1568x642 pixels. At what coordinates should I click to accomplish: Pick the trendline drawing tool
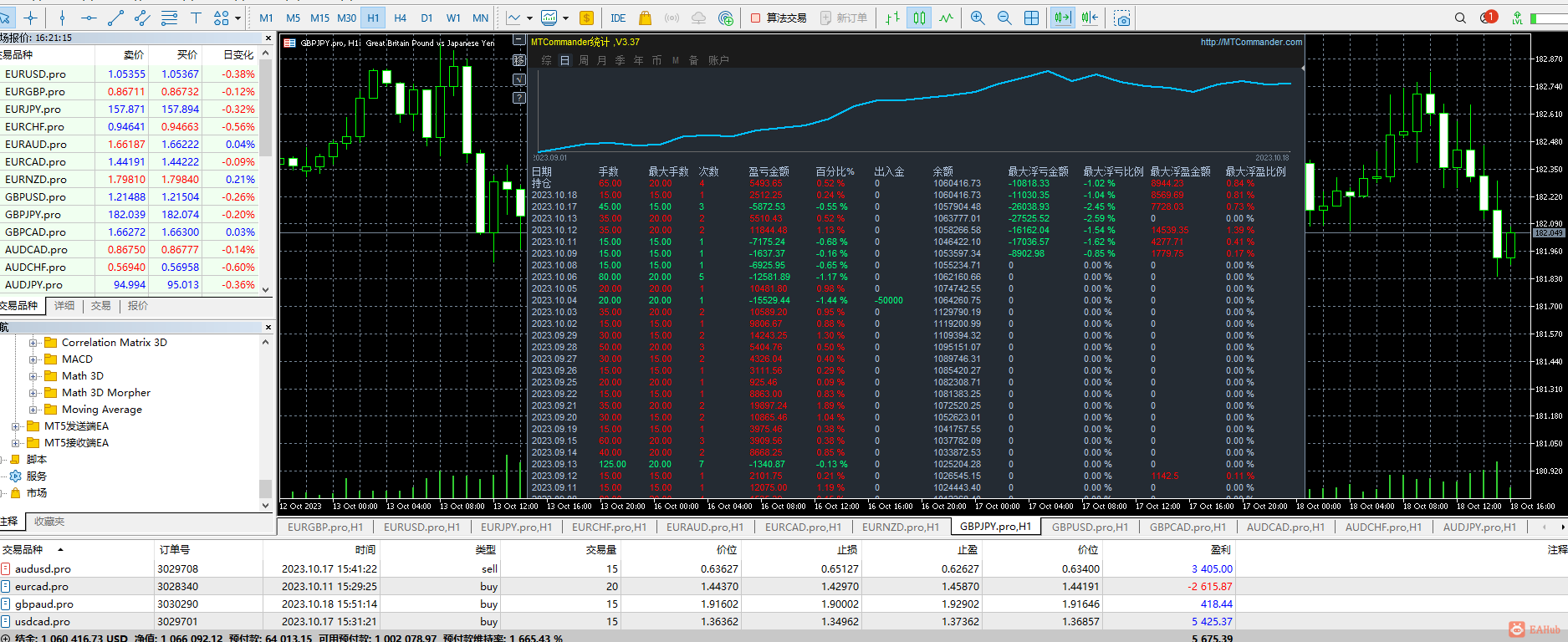coord(115,18)
